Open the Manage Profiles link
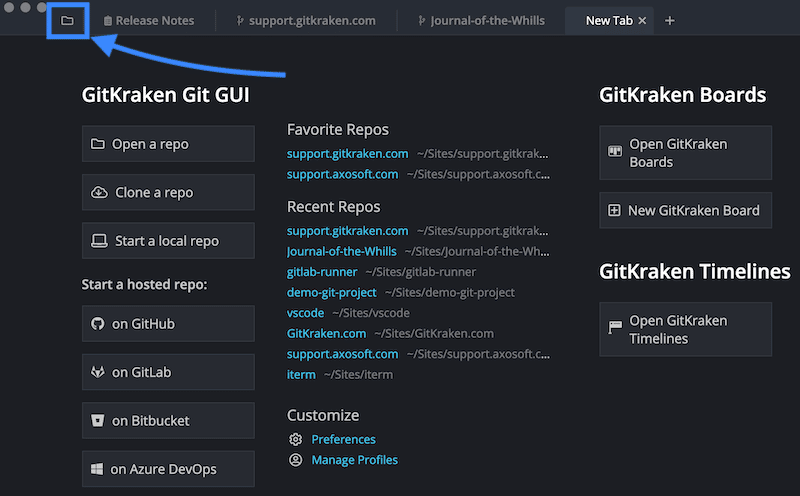 point(354,460)
